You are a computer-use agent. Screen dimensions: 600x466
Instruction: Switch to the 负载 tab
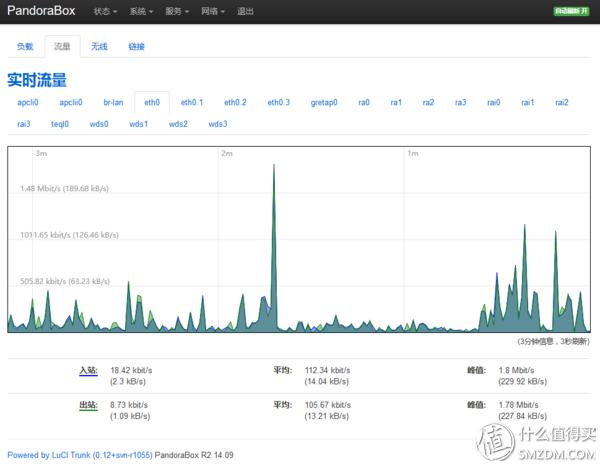pyautogui.click(x=25, y=47)
